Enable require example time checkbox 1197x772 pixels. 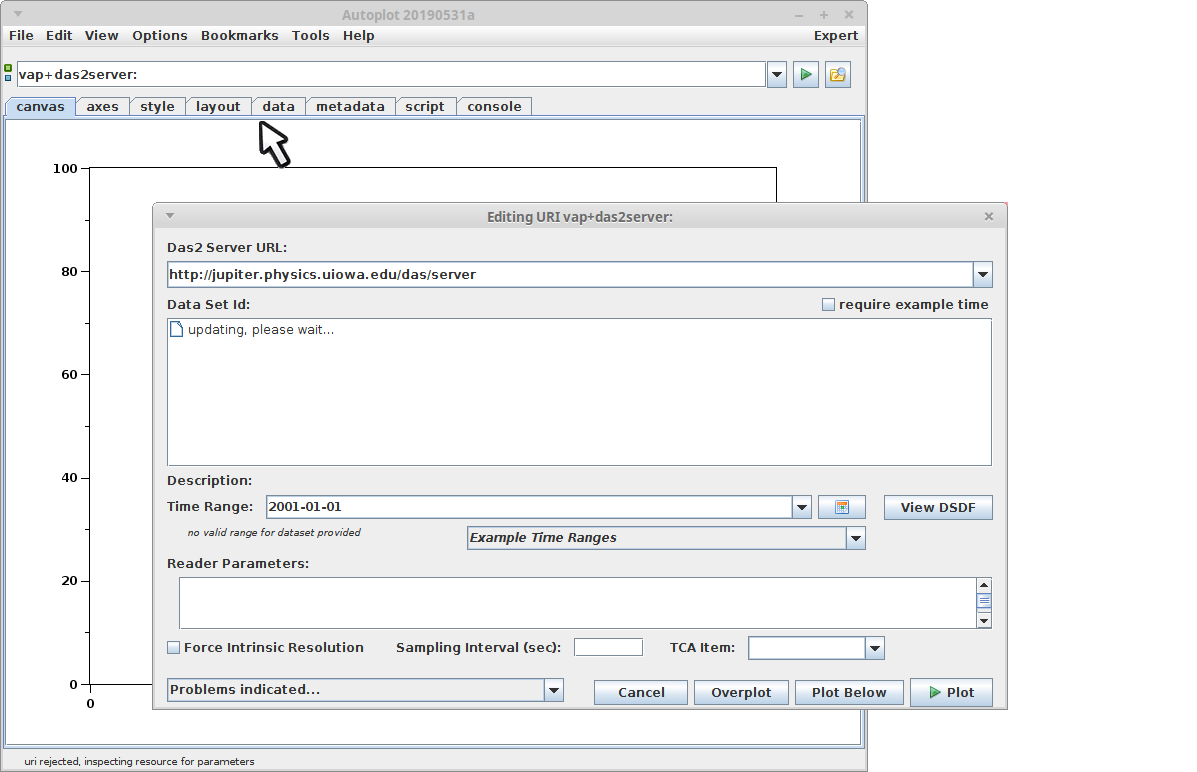828,305
